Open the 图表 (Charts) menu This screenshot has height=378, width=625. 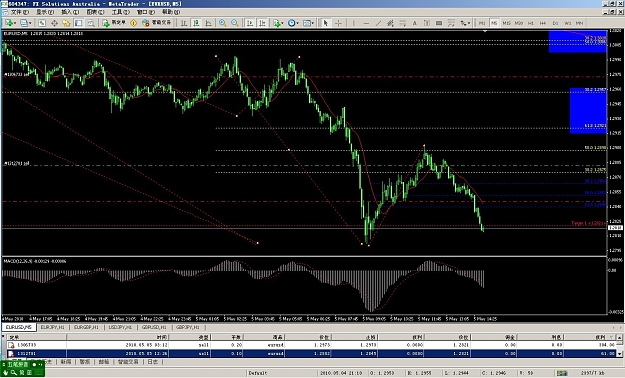(95, 12)
